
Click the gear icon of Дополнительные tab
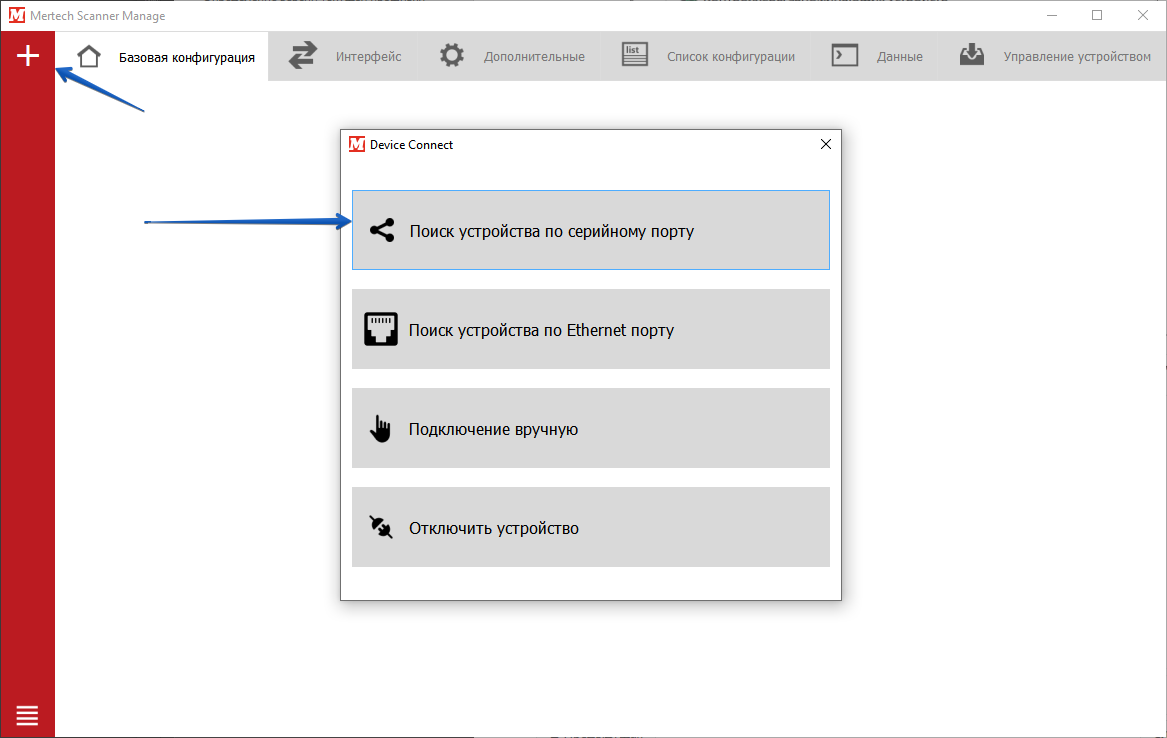452,56
